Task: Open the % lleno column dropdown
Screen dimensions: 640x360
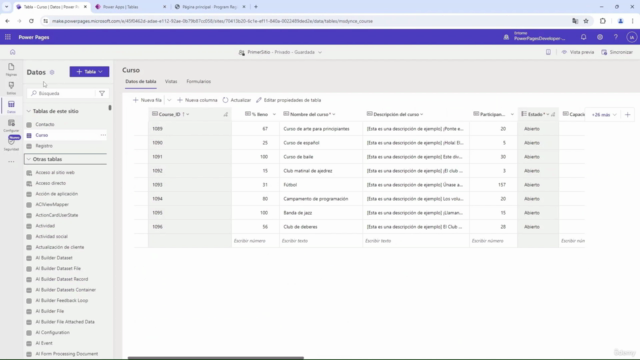Action: pyautogui.click(x=274, y=114)
